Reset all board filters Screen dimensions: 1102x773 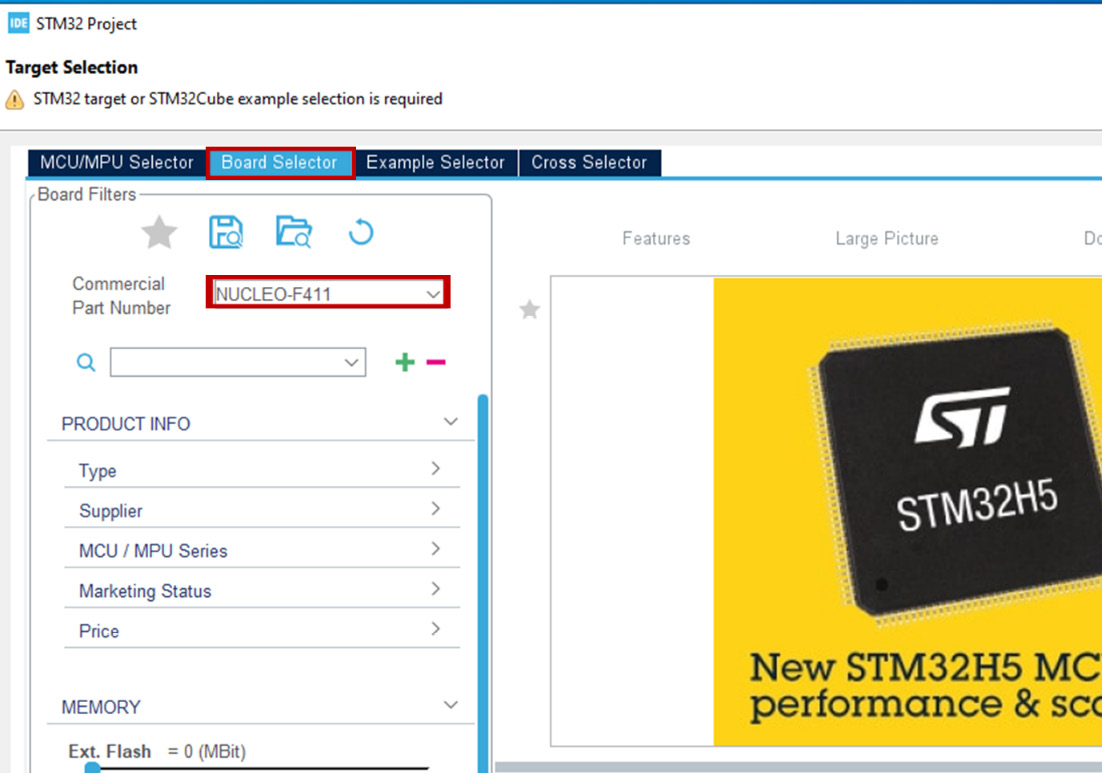pos(361,232)
